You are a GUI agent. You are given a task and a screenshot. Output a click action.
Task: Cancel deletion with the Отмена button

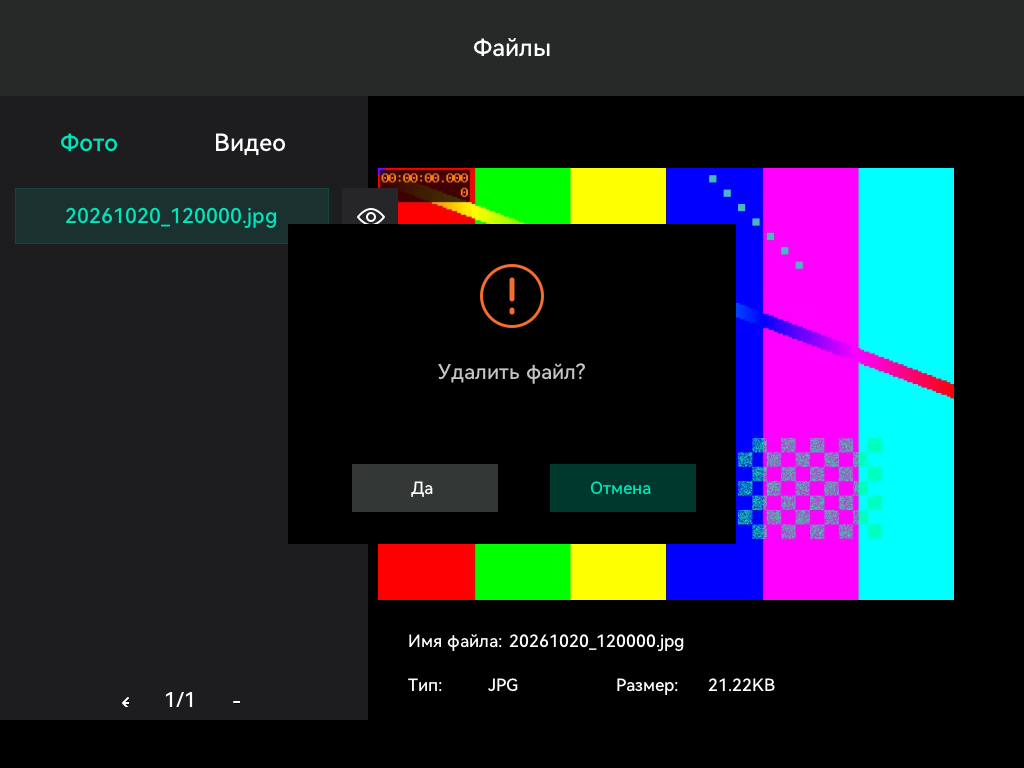[622, 488]
